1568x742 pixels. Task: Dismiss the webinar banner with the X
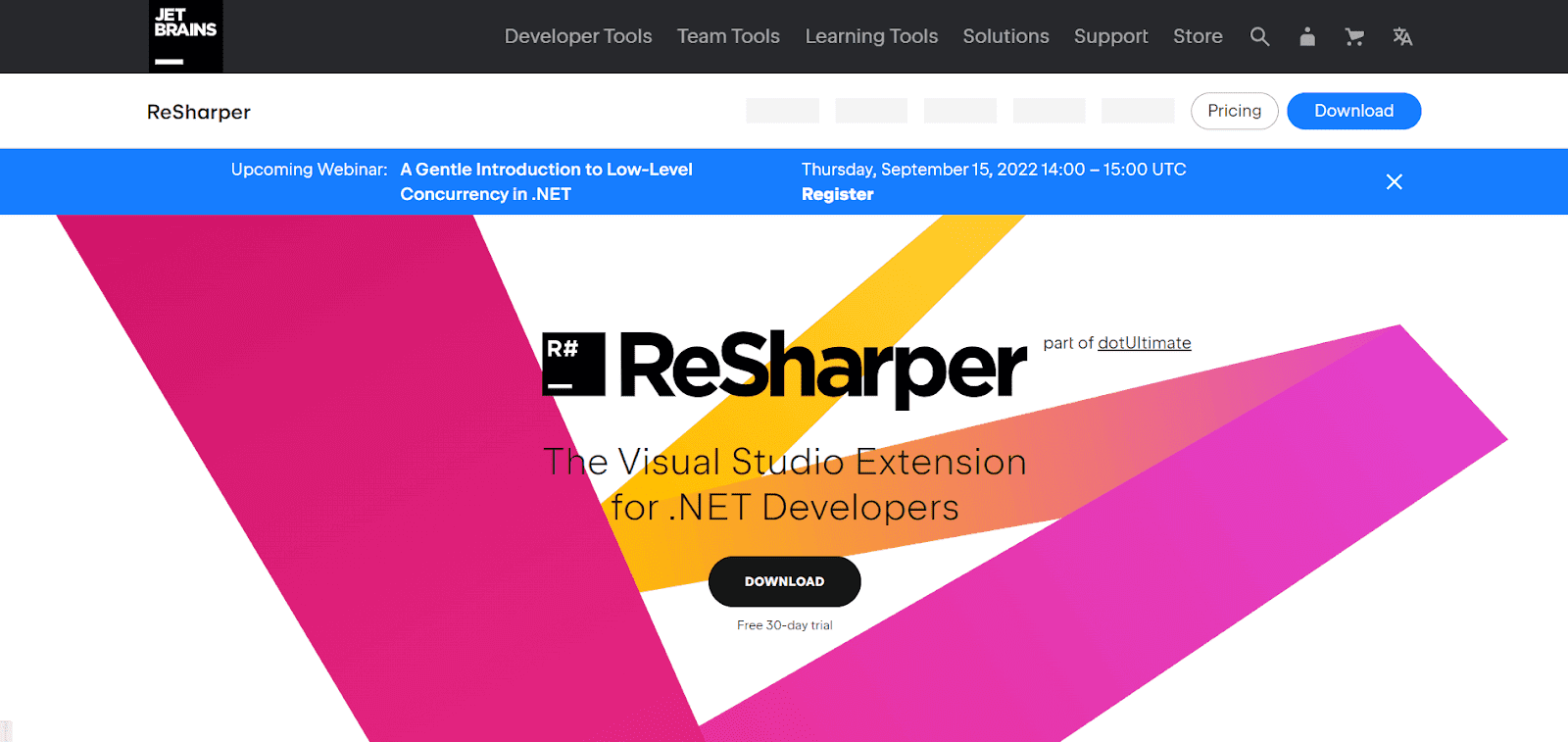(x=1394, y=182)
